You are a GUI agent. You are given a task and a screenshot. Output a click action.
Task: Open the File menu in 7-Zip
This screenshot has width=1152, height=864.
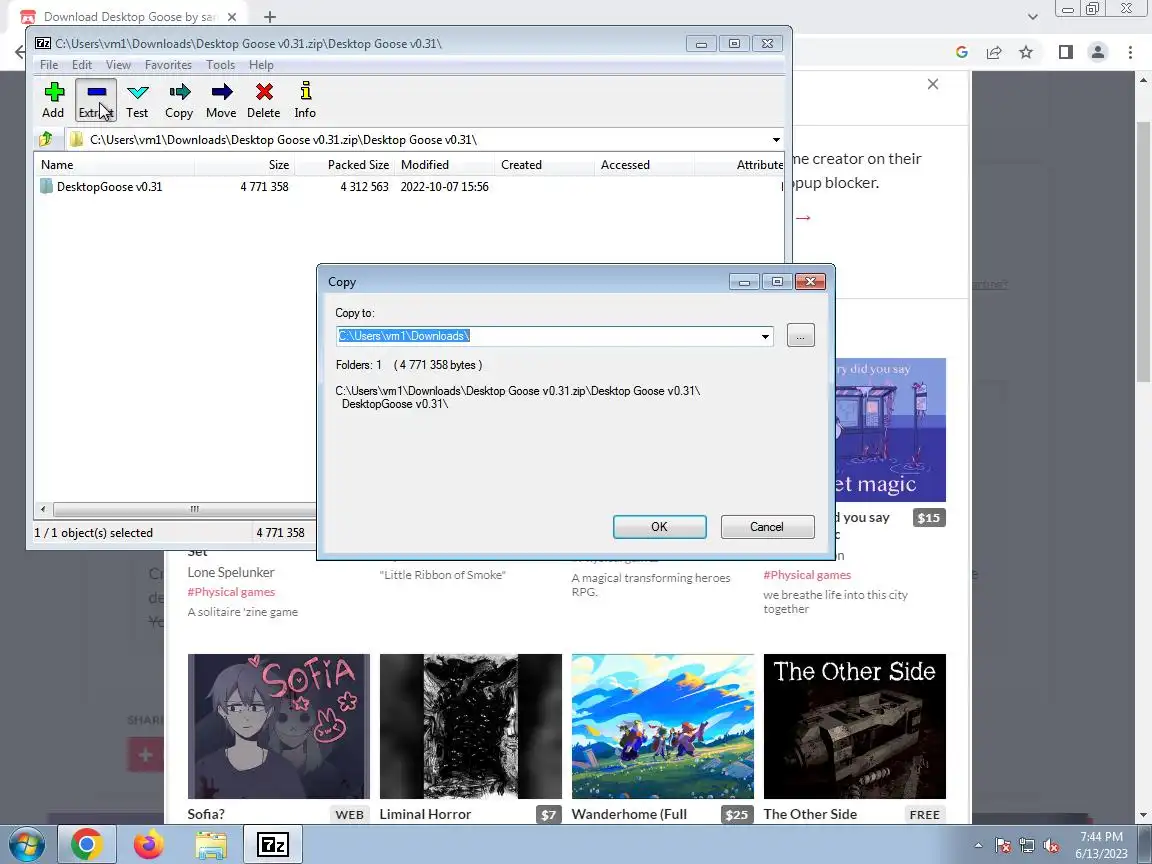coord(49,65)
